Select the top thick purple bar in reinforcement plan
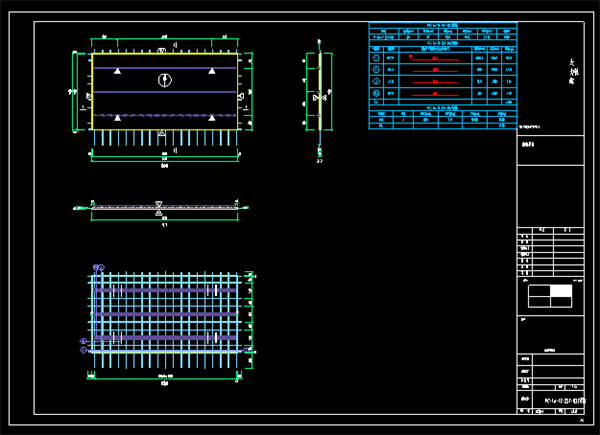The width and height of the screenshot is (600, 435). pyautogui.click(x=165, y=290)
